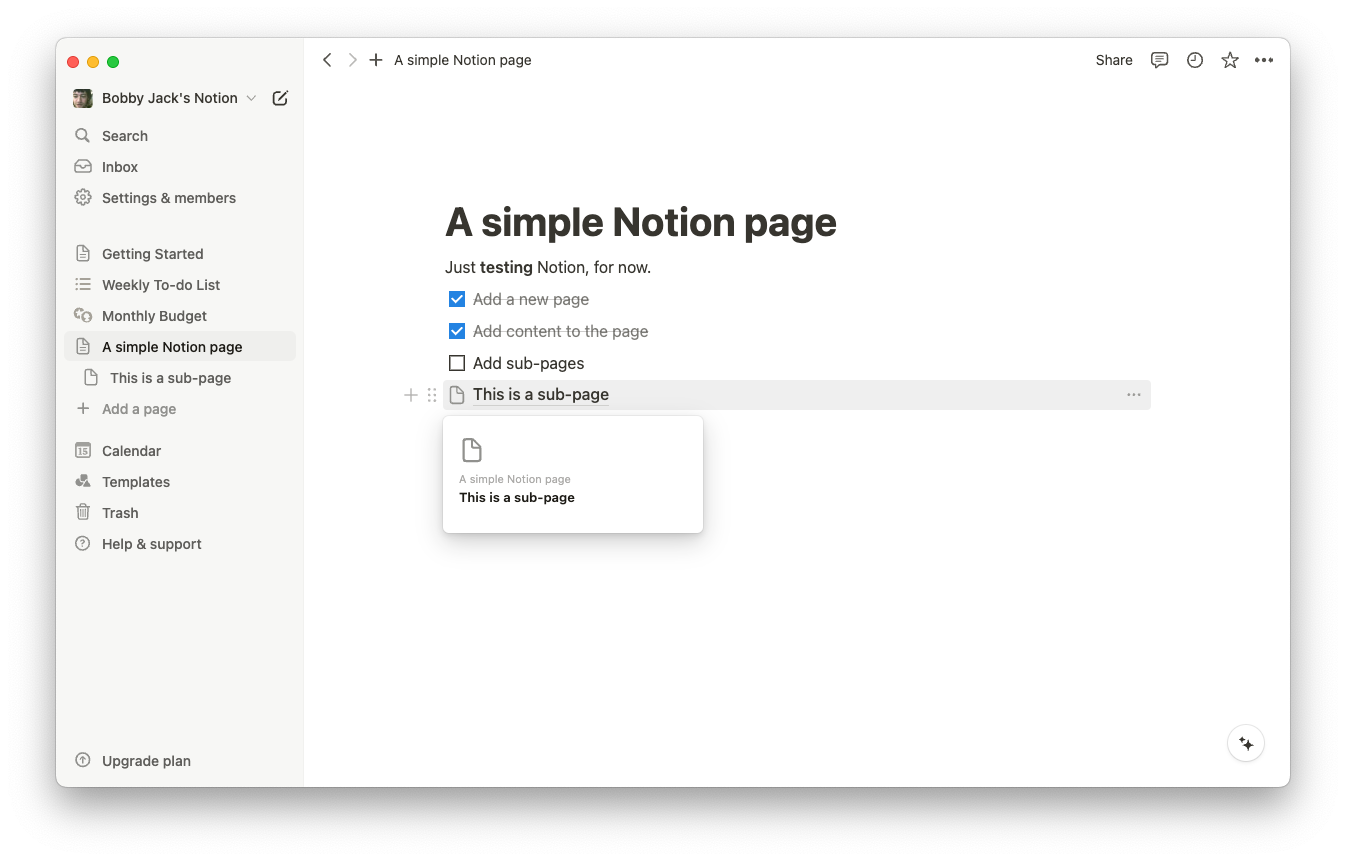The height and width of the screenshot is (861, 1346).
Task: Open the three-dot page menu at top right
Action: click(x=1264, y=60)
